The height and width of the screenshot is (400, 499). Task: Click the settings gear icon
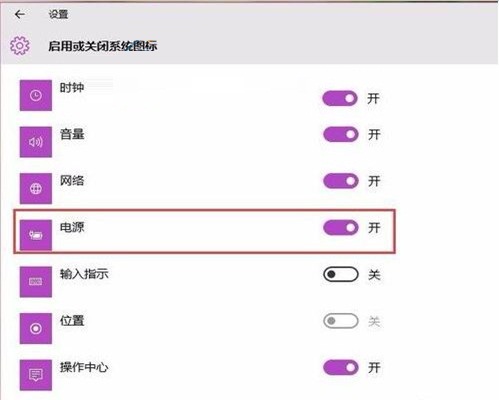point(20,46)
